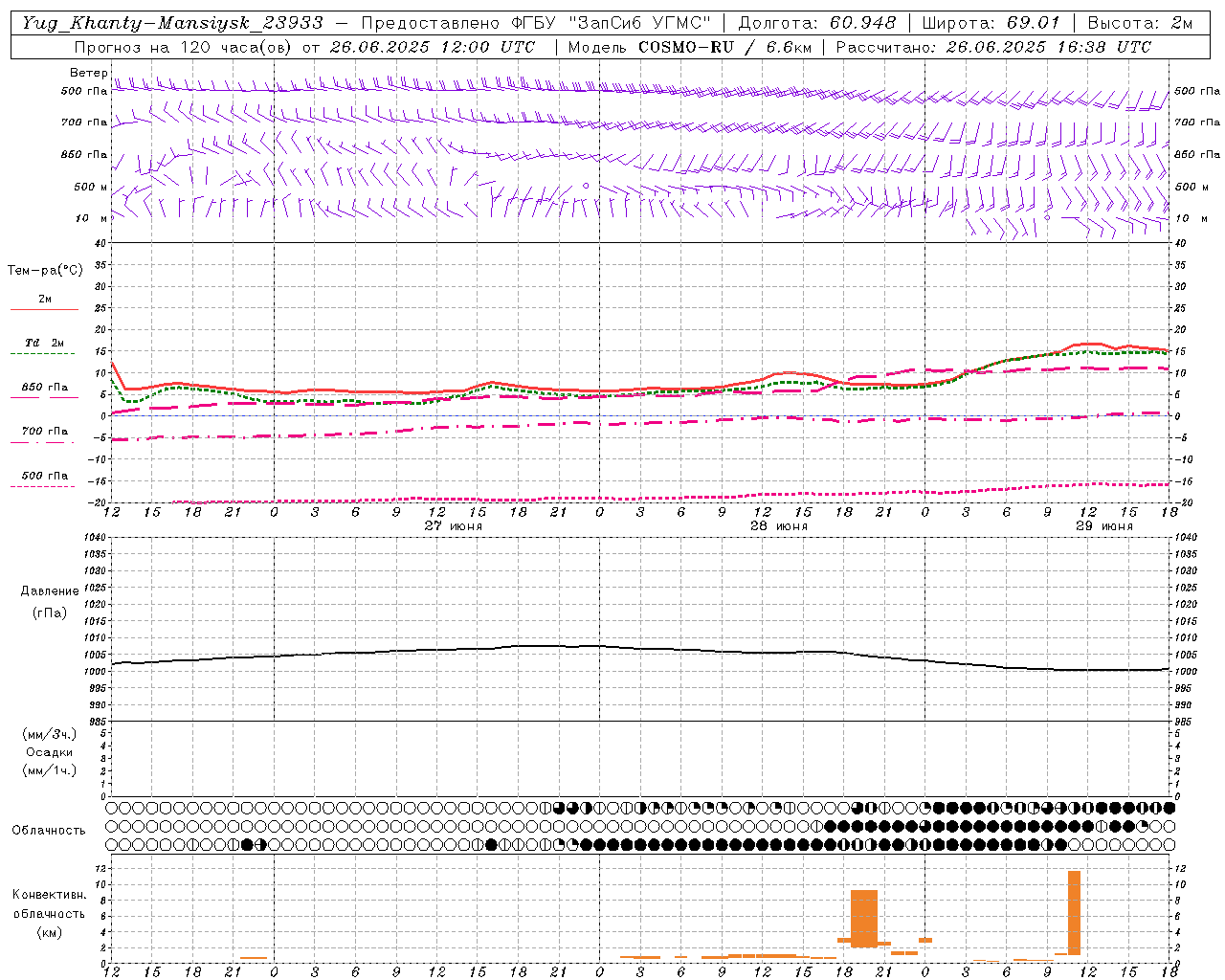Select the "Широта: 69.01" header value
The height and width of the screenshot is (980, 1225).
991,23
